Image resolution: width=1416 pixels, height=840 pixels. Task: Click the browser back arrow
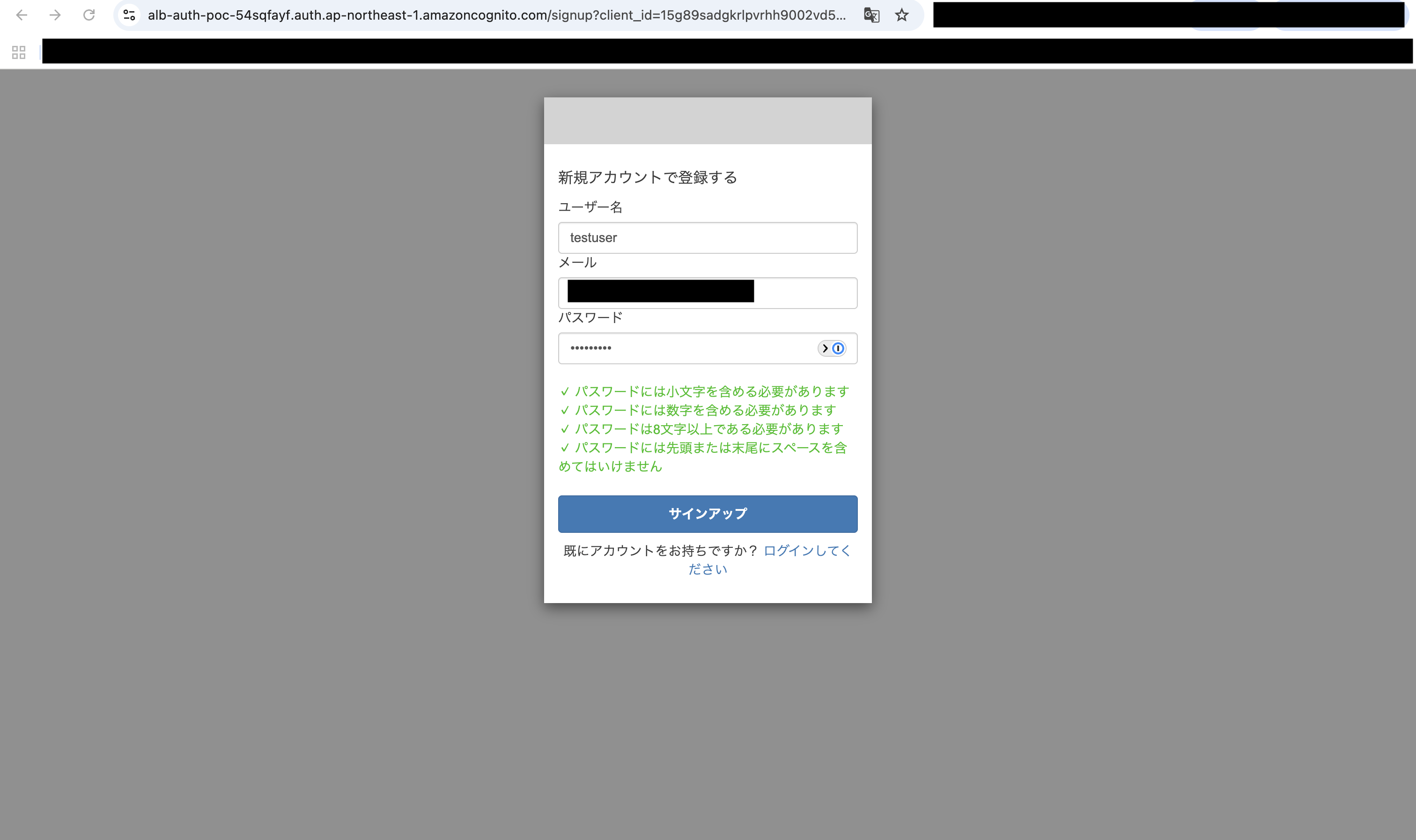point(22,15)
